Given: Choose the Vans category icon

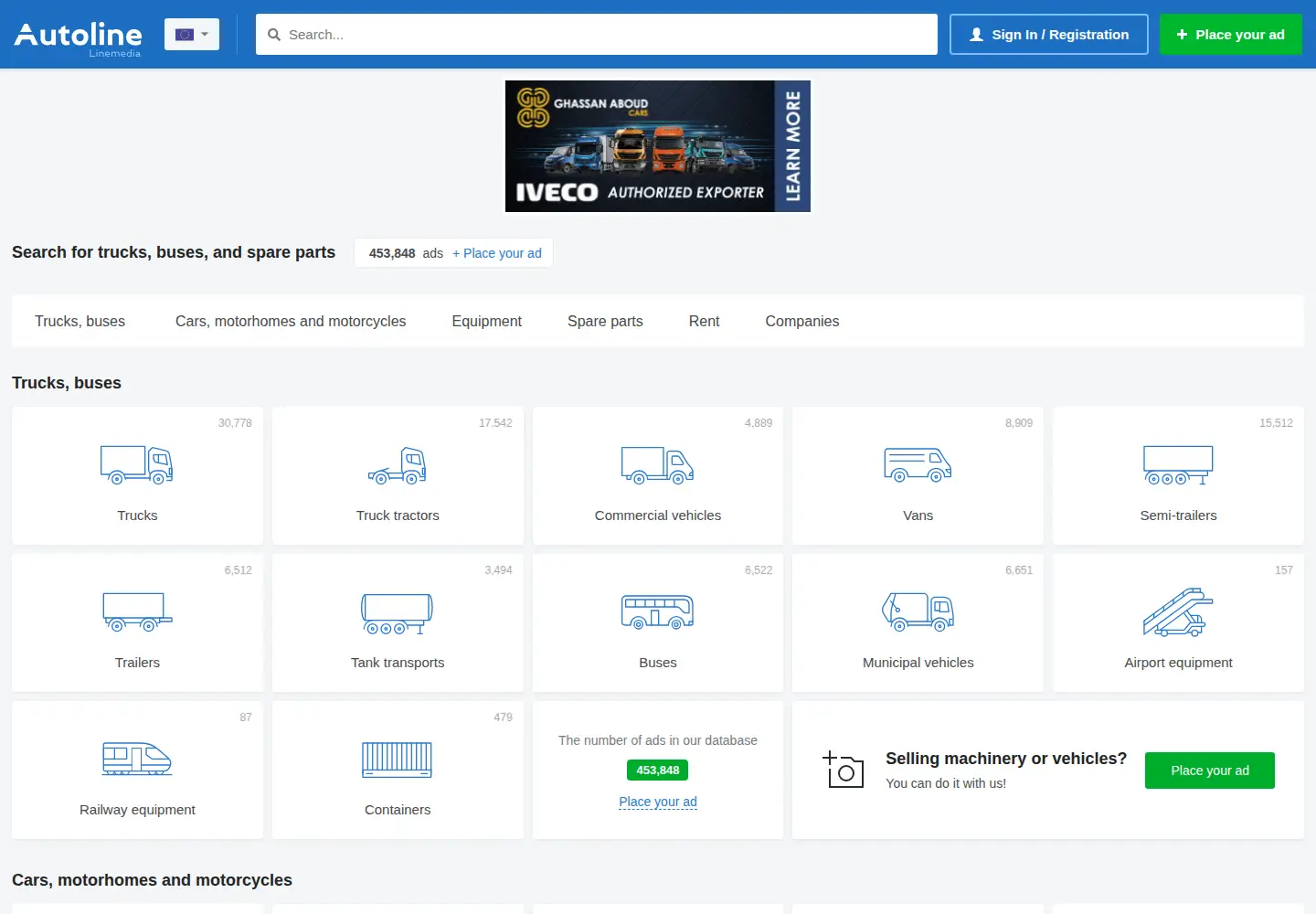Looking at the screenshot, I should [x=918, y=465].
